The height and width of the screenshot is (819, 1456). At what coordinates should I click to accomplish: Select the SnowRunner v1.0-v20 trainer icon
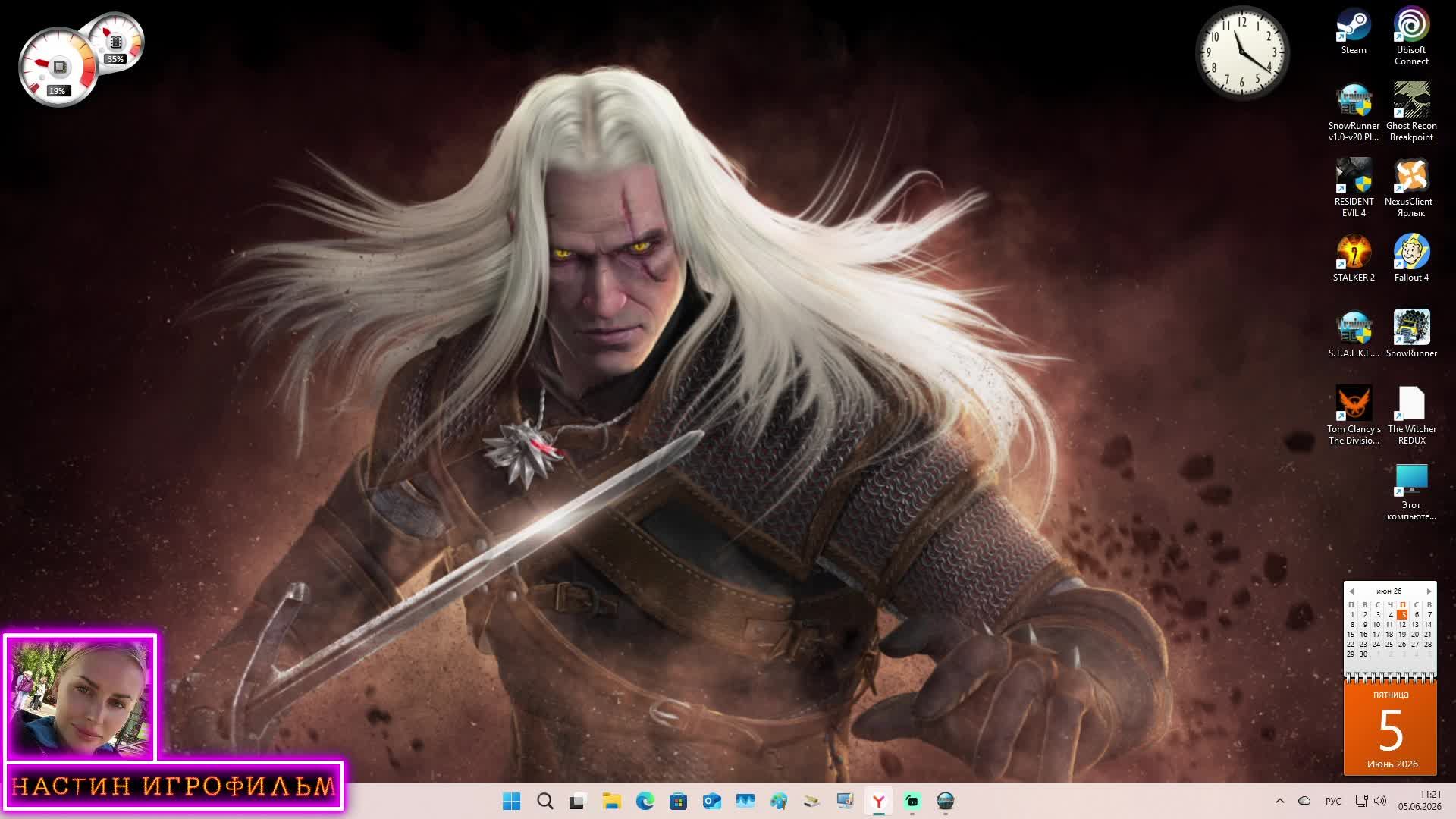(x=1354, y=112)
